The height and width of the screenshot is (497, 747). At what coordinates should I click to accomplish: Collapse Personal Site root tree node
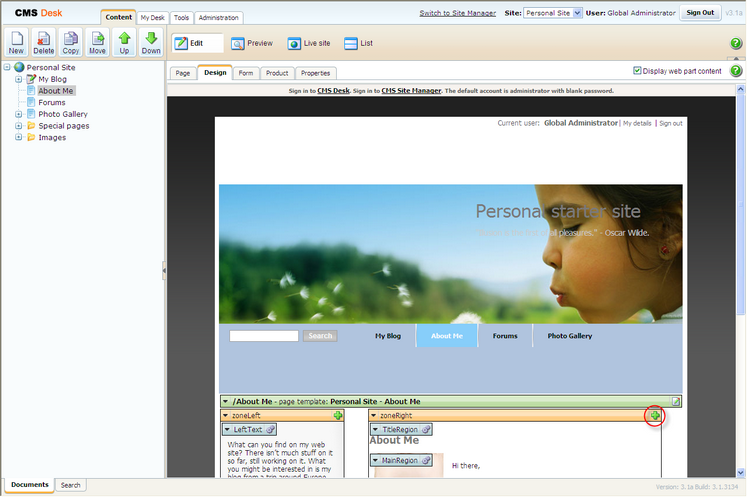point(7,67)
